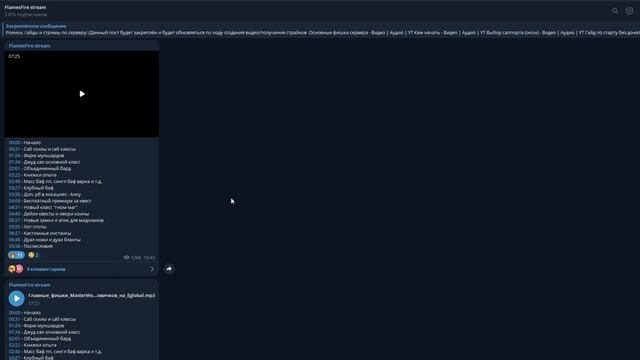Viewport: 640px width, 360px height.
Task: Open the 9 комментариев link
Action: click(46, 269)
